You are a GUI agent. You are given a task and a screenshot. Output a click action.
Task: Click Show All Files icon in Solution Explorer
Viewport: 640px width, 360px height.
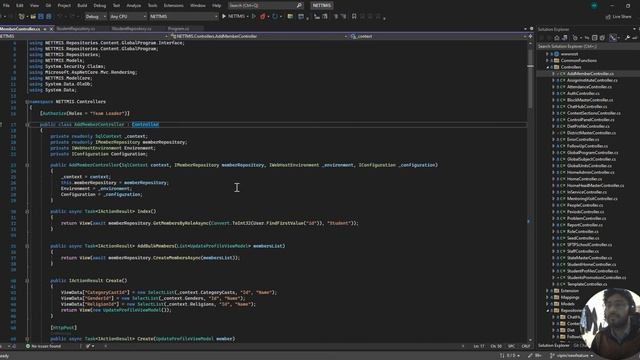[x=602, y=38]
